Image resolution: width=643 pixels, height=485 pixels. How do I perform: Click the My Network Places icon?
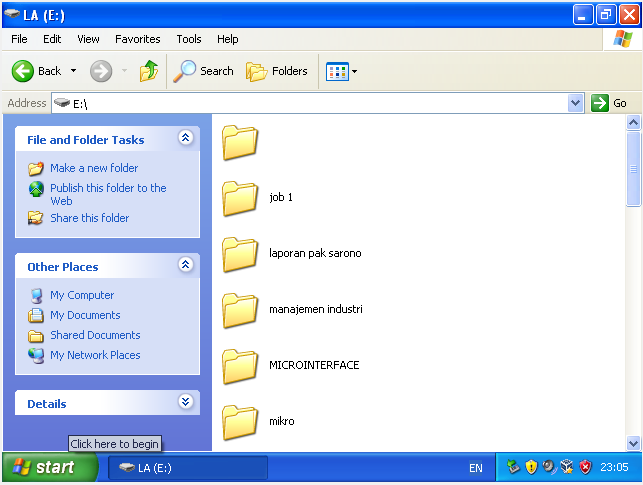[x=36, y=356]
